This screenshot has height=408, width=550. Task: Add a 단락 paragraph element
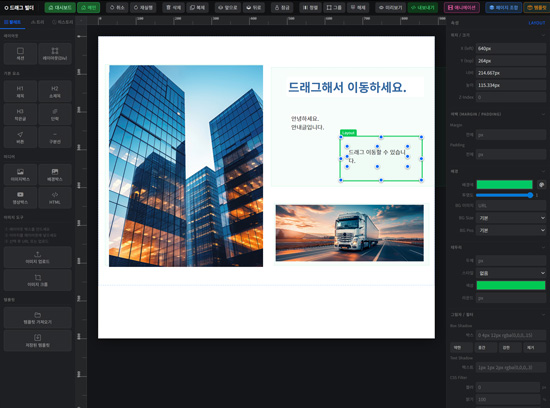[55, 114]
